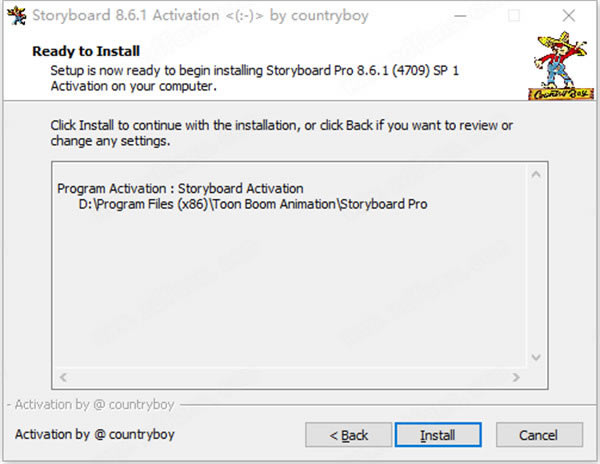The height and width of the screenshot is (464, 600).
Task: Click the vertical scrollbar track in summary box
Action: 536,266
